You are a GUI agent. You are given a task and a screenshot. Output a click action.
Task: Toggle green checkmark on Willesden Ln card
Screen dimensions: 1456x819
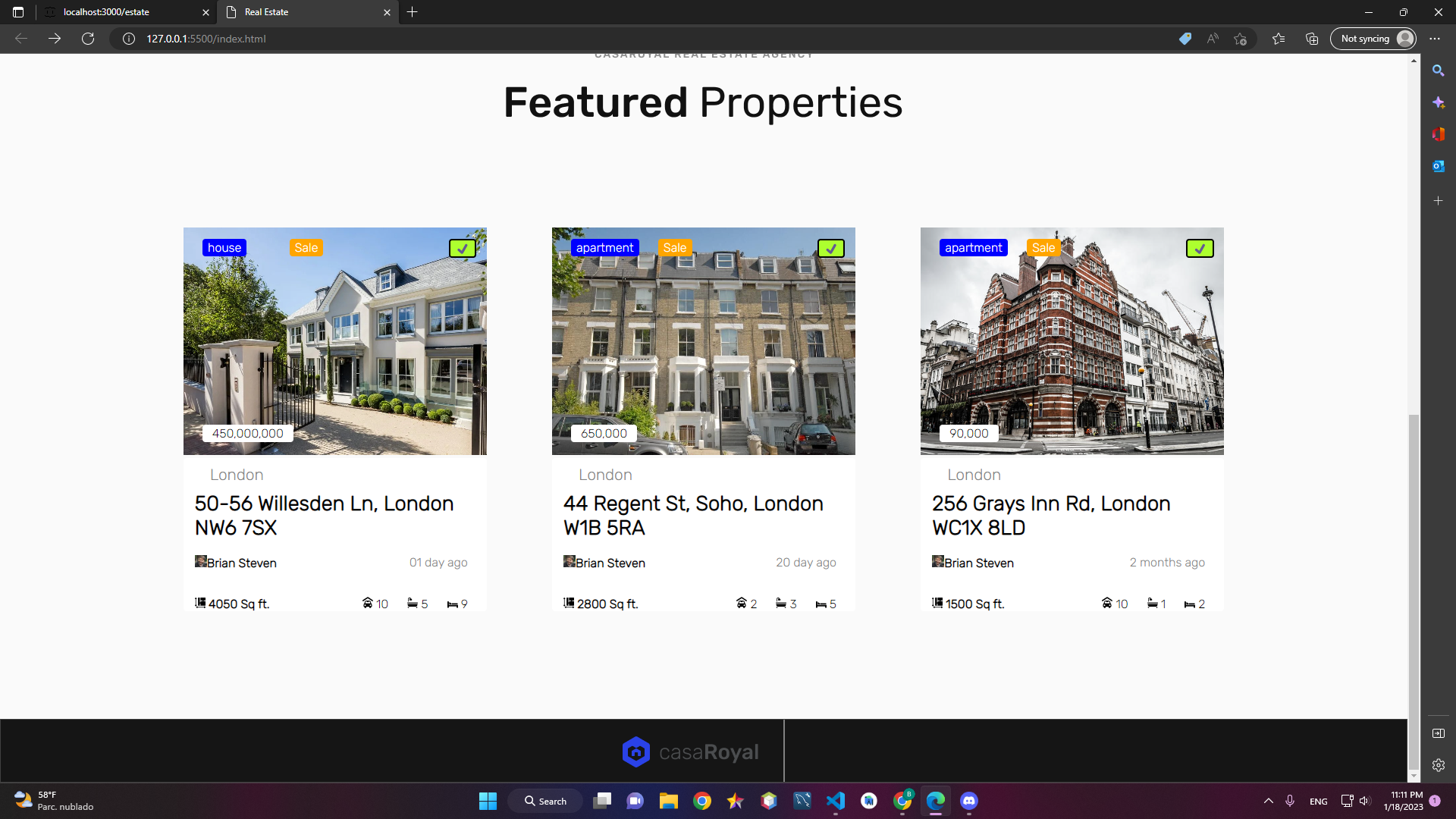(x=462, y=249)
